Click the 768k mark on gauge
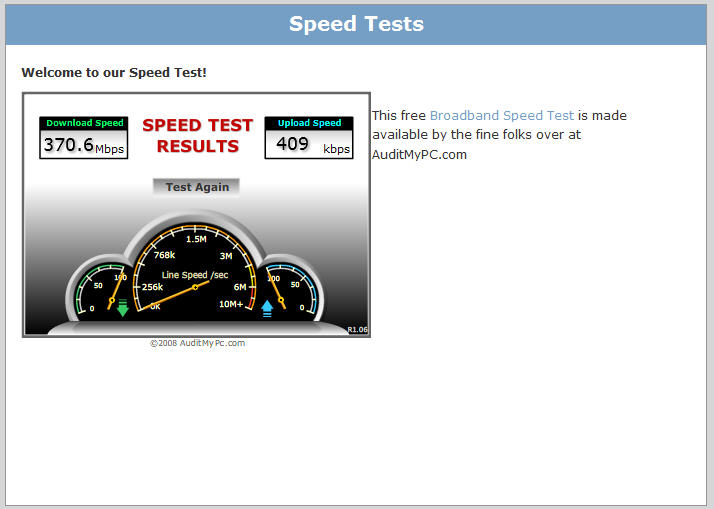The image size is (714, 509). pyautogui.click(x=164, y=255)
